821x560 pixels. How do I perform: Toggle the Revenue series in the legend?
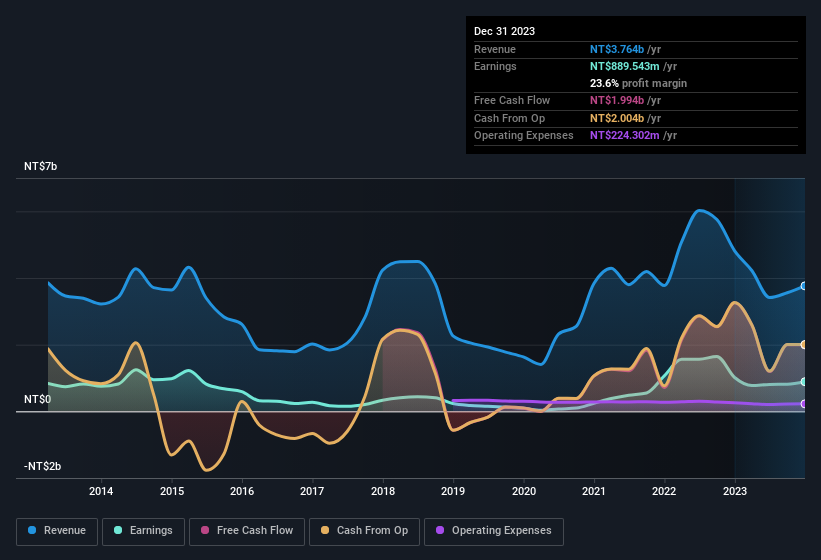pos(57,530)
